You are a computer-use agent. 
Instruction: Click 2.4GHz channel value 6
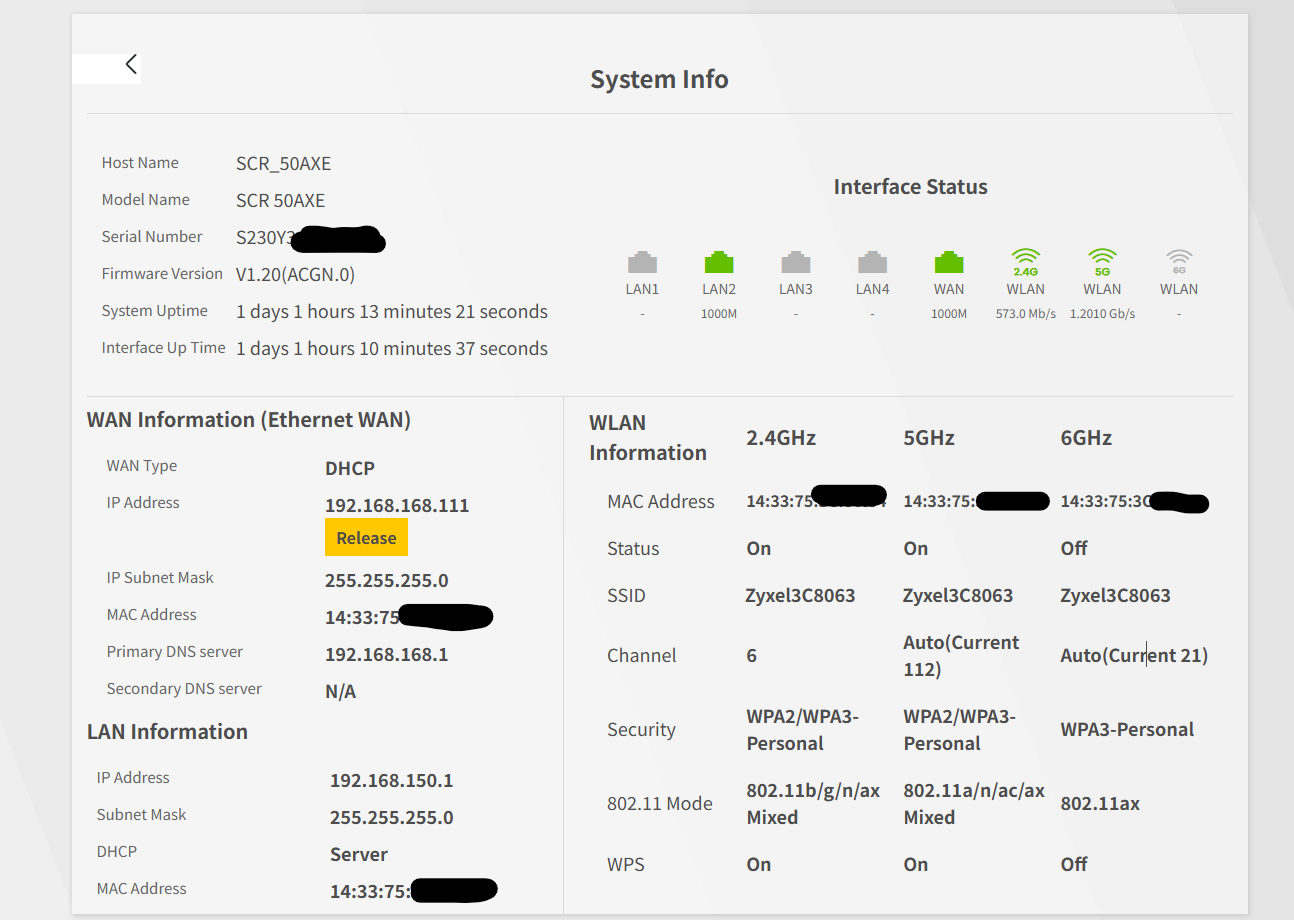click(x=752, y=656)
